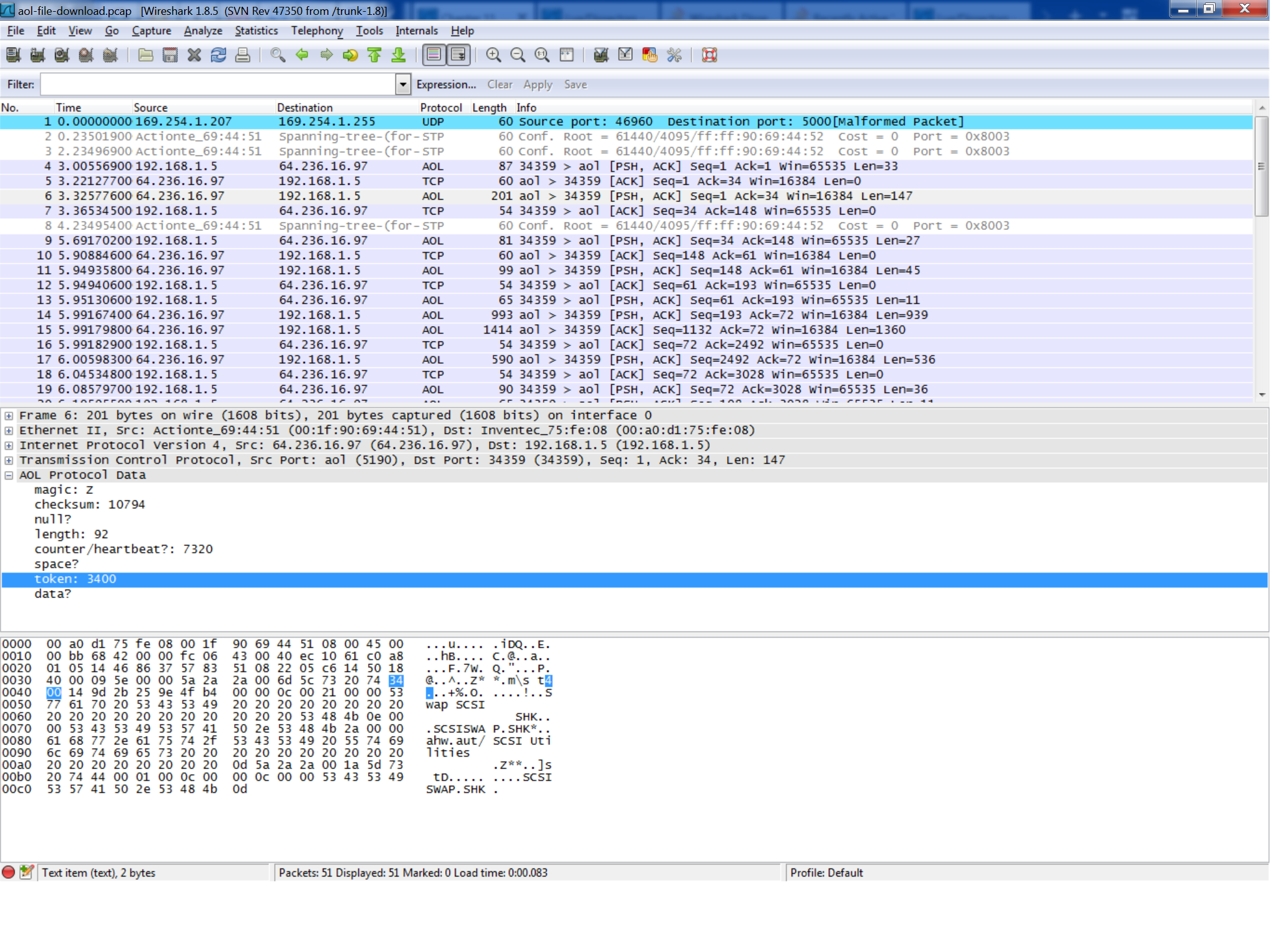Open the coloring rules editor

coord(650,55)
